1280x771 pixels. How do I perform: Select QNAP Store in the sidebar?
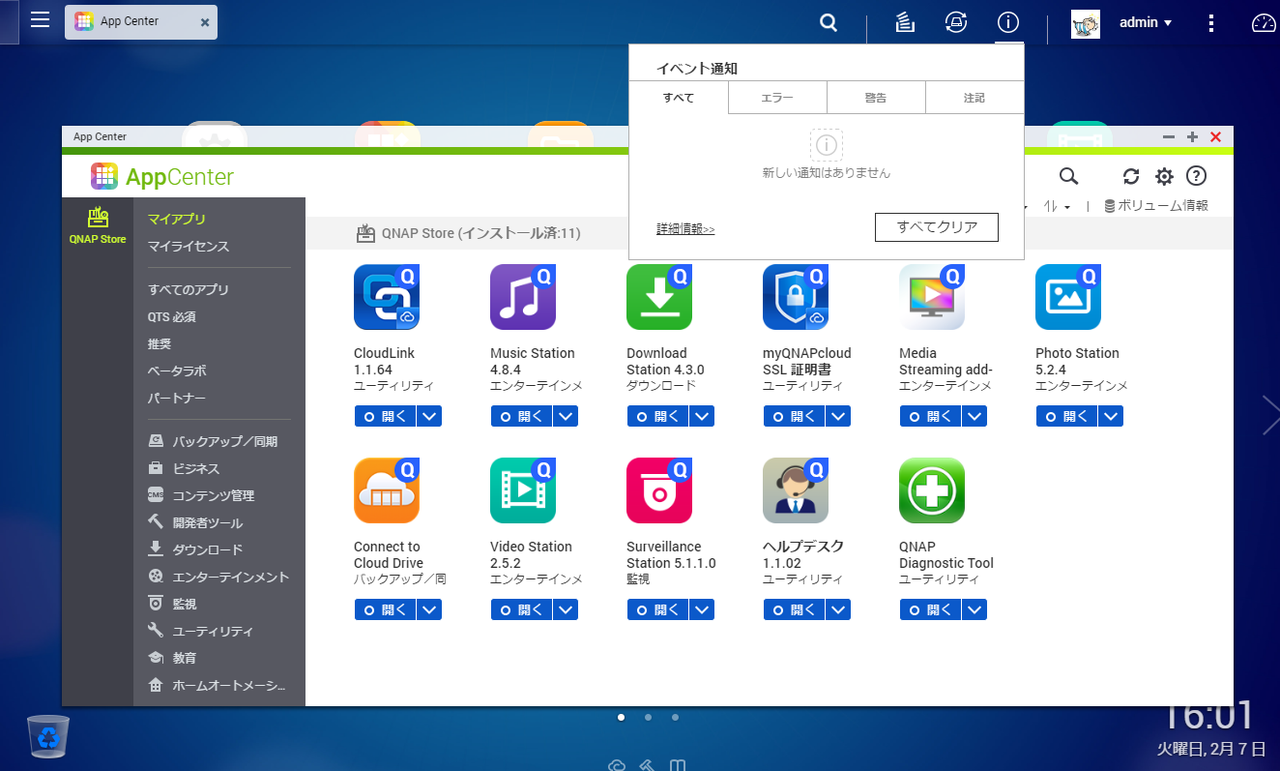[x=98, y=226]
